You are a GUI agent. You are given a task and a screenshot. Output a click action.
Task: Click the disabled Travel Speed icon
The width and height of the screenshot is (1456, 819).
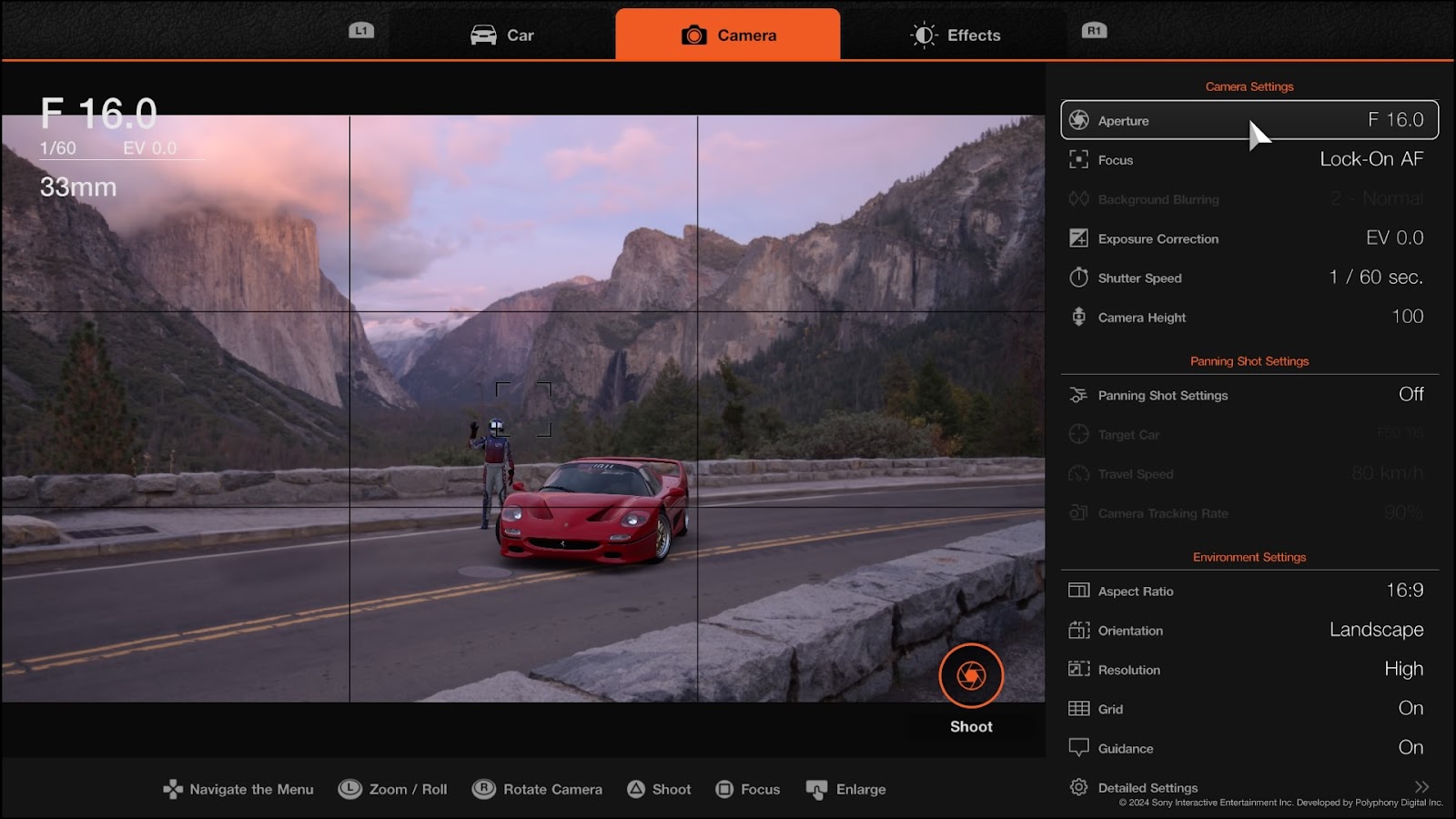tap(1079, 474)
